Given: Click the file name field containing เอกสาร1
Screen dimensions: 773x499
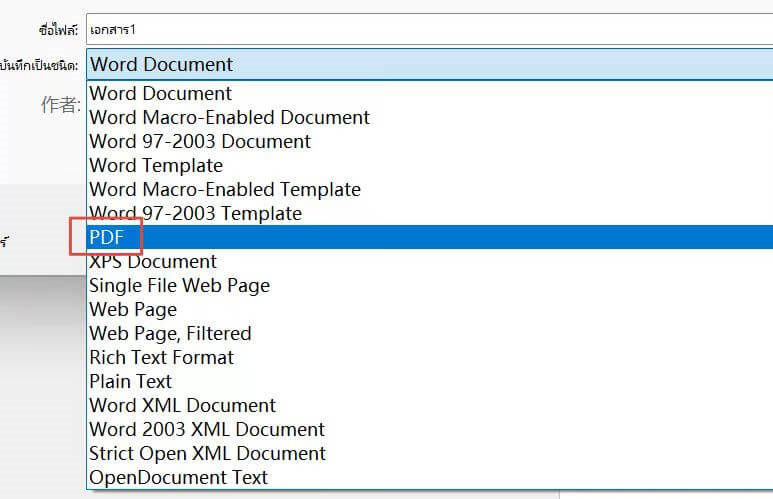Looking at the screenshot, I should (429, 30).
